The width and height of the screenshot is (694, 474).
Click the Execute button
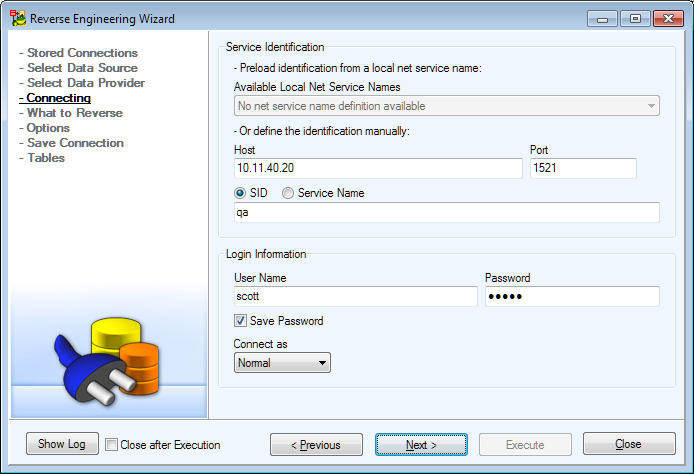pyautogui.click(x=525, y=444)
